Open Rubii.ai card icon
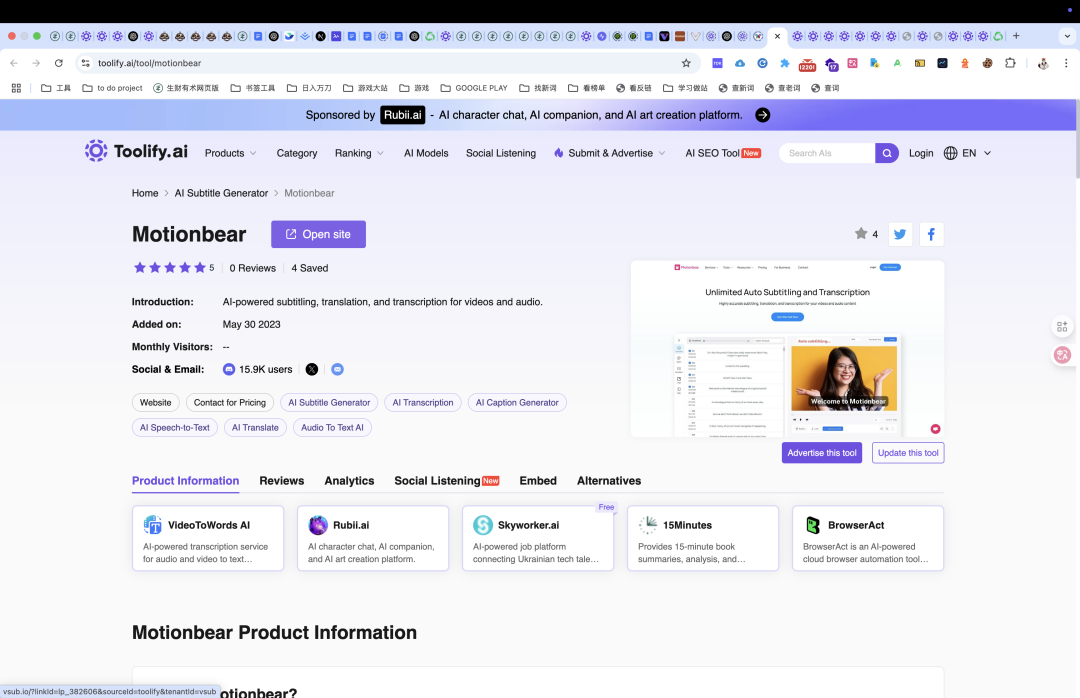 318,525
